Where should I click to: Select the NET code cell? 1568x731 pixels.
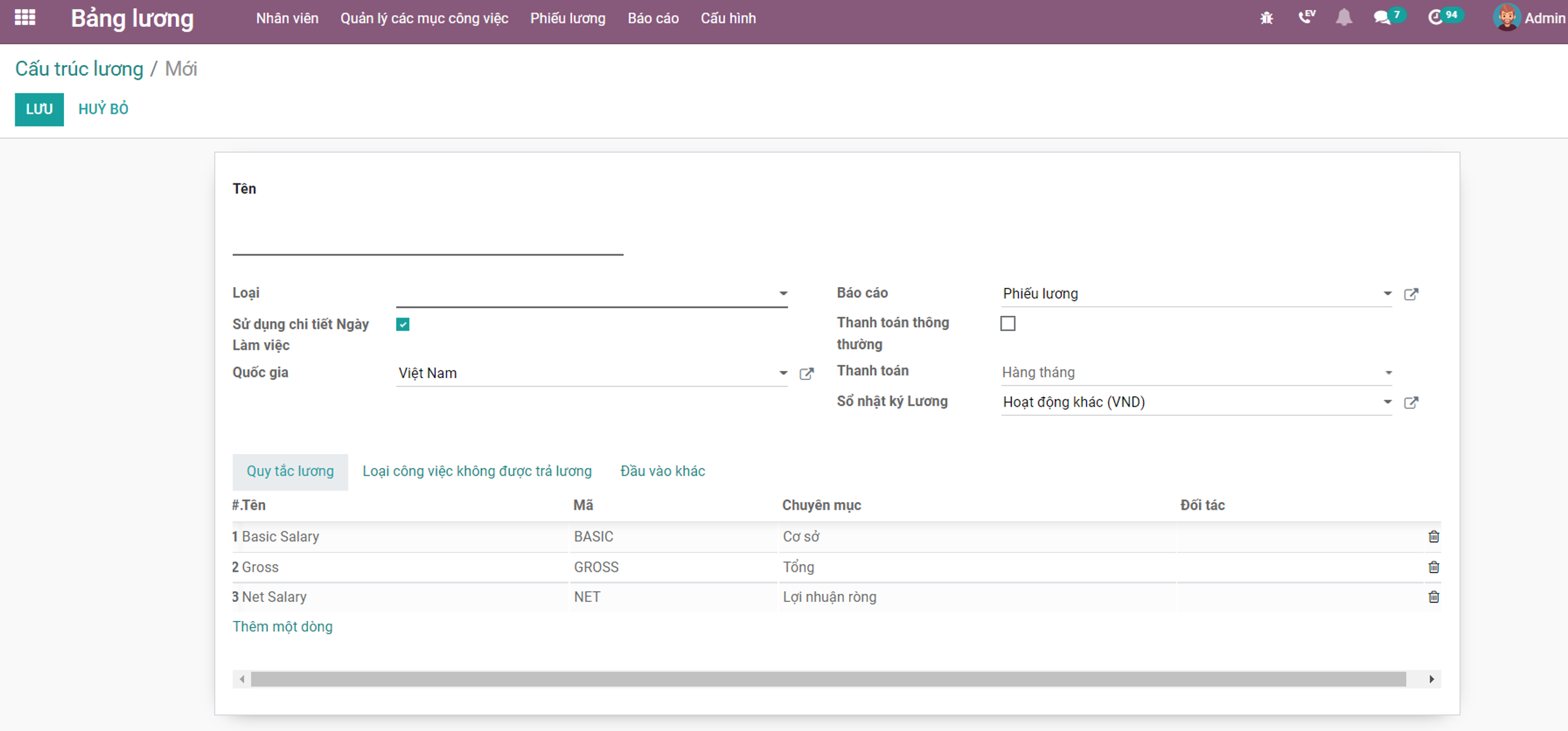674,597
